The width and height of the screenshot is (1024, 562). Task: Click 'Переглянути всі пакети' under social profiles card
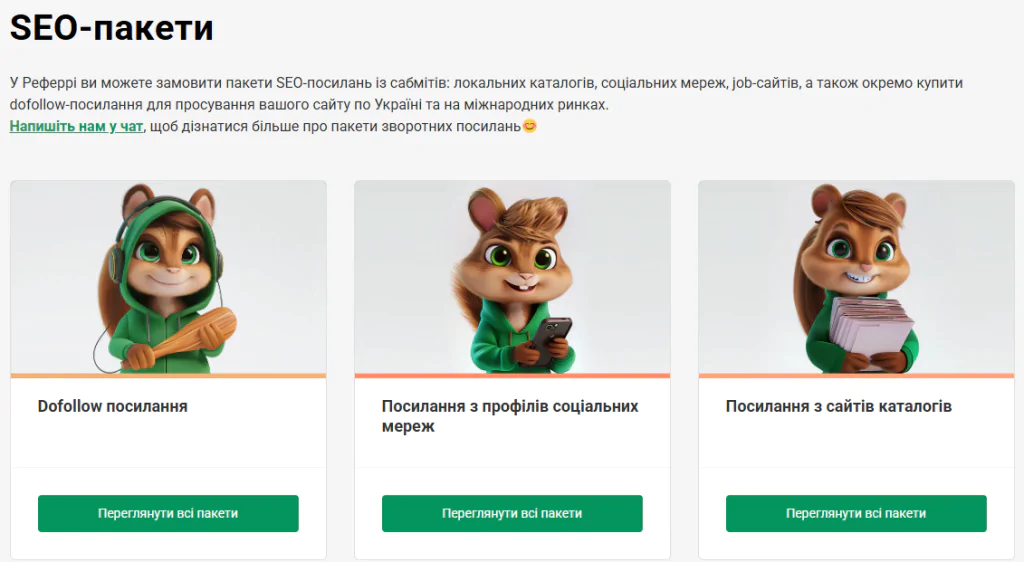tap(512, 514)
